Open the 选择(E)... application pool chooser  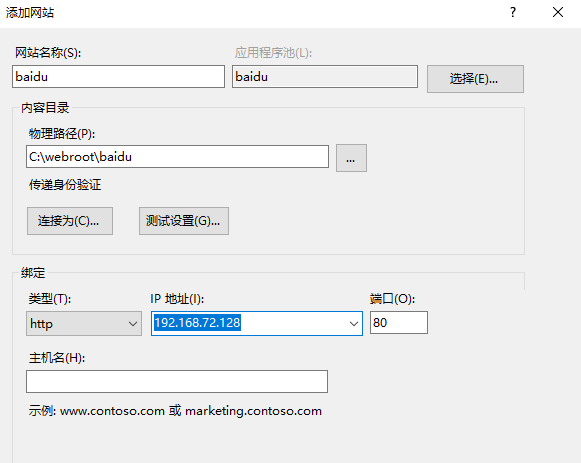[x=475, y=79]
